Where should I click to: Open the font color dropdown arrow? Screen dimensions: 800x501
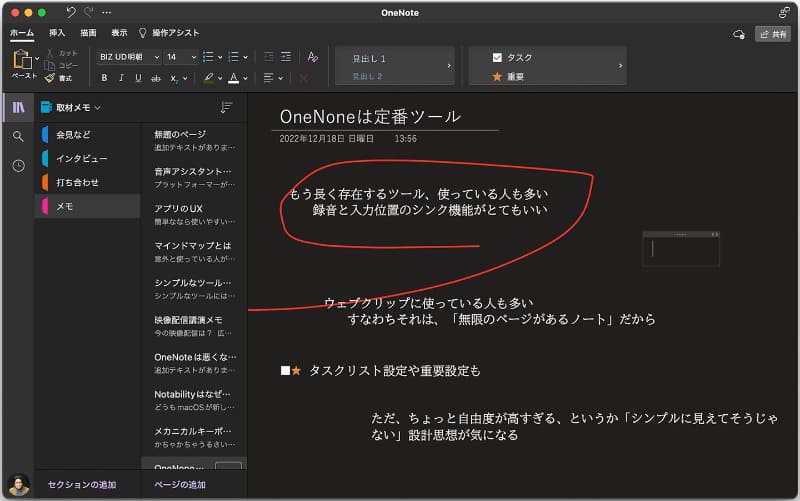coord(245,79)
